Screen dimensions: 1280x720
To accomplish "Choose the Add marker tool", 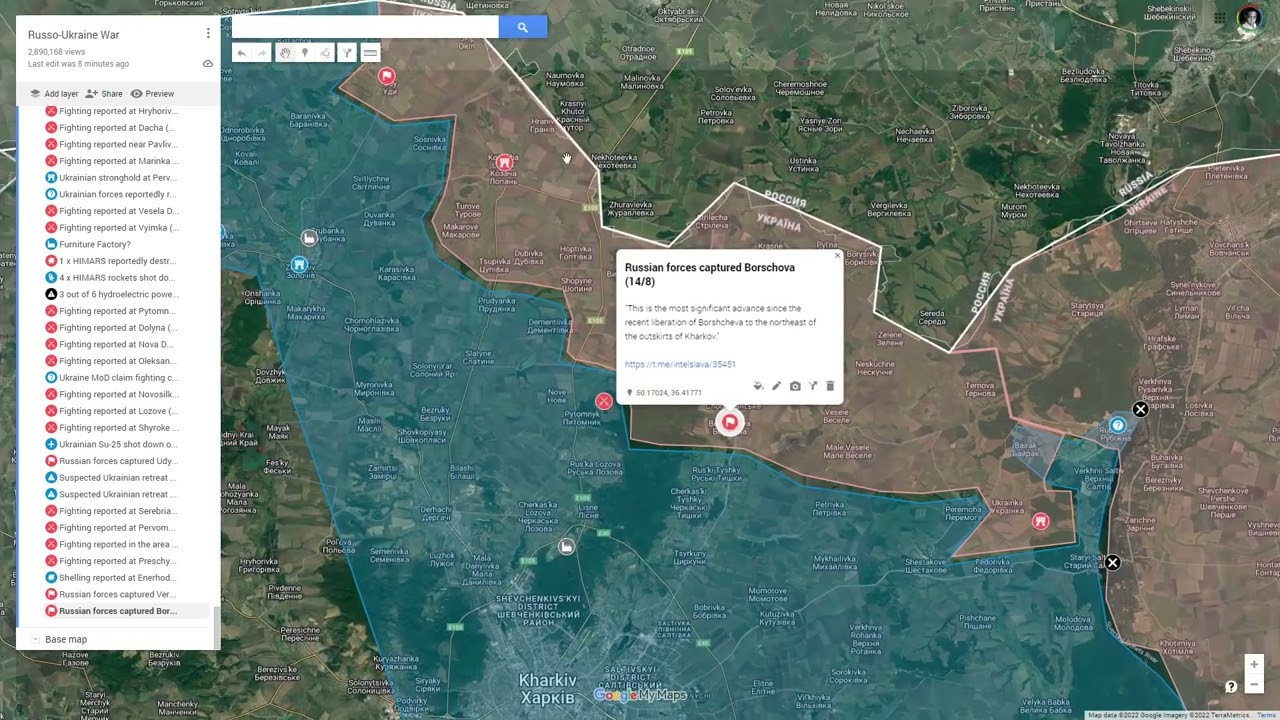I will [305, 53].
